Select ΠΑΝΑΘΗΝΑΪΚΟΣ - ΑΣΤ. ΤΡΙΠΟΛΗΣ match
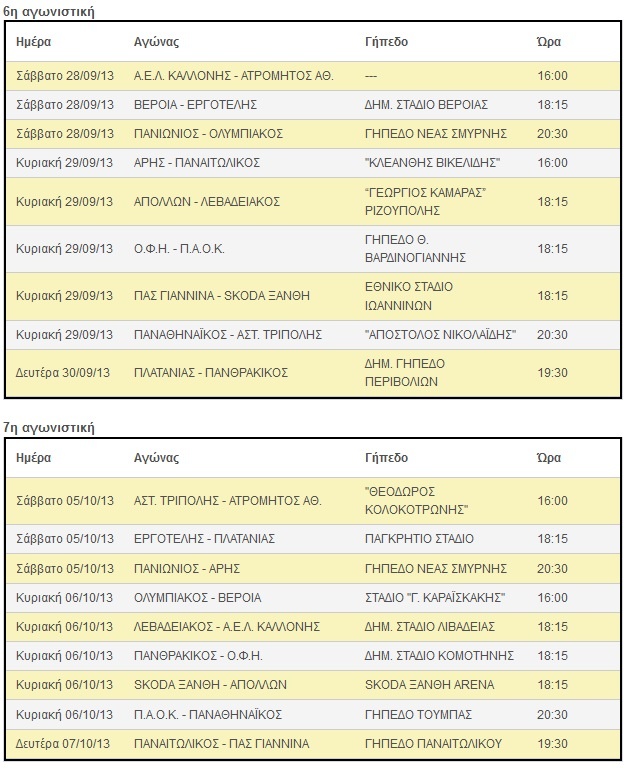This screenshot has height=768, width=630. [228, 335]
